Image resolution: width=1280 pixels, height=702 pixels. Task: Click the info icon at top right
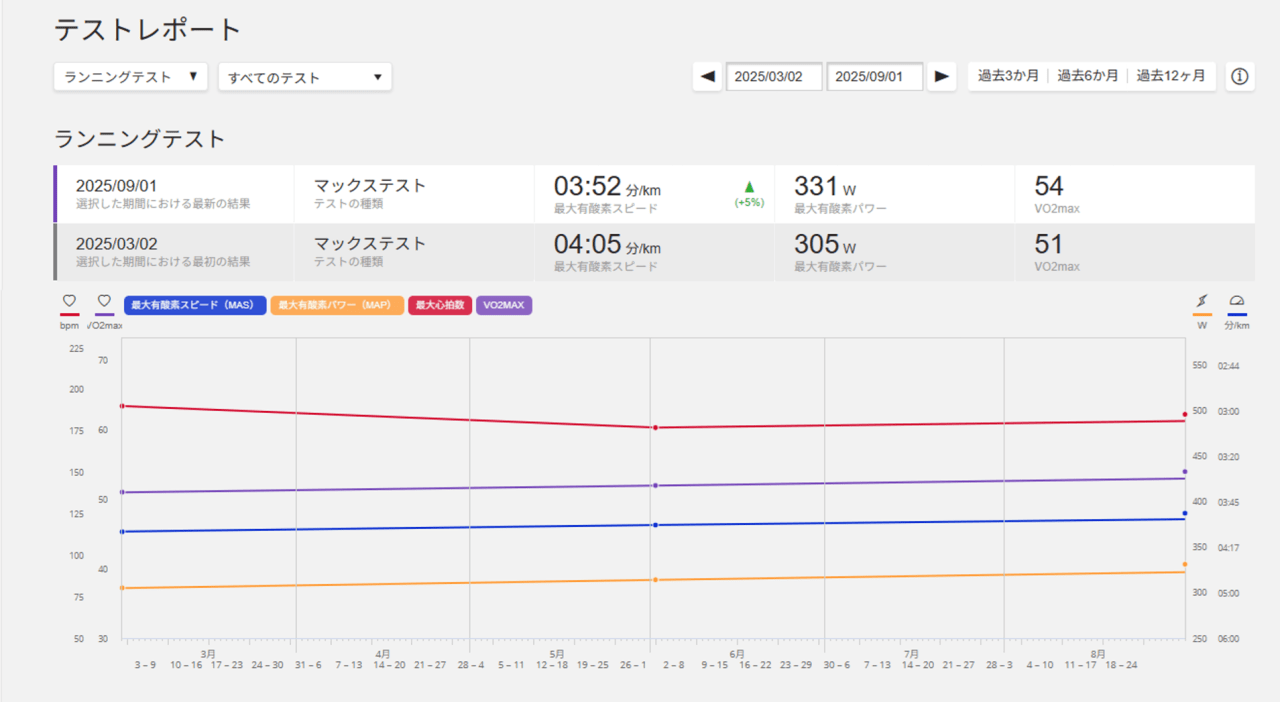click(x=1240, y=77)
